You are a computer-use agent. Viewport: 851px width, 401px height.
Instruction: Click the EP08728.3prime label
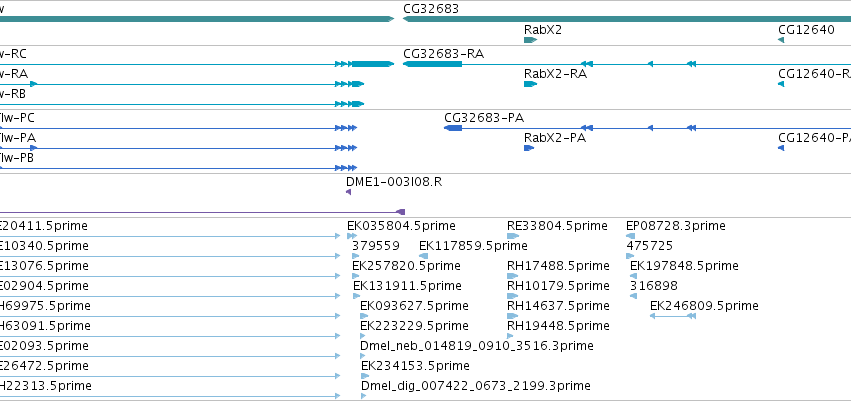point(676,226)
